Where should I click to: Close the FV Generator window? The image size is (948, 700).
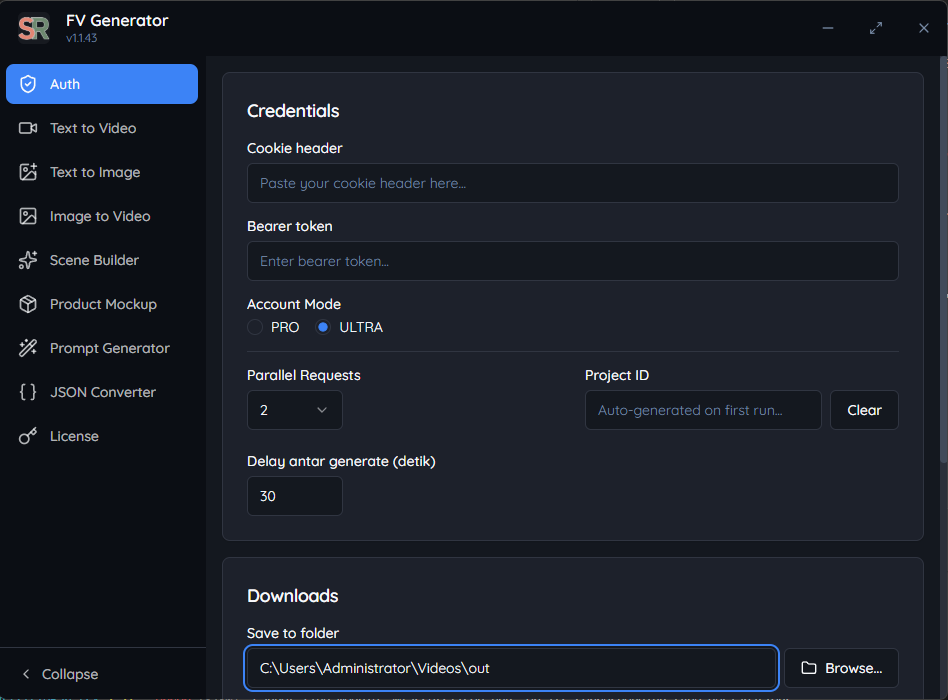(x=923, y=28)
